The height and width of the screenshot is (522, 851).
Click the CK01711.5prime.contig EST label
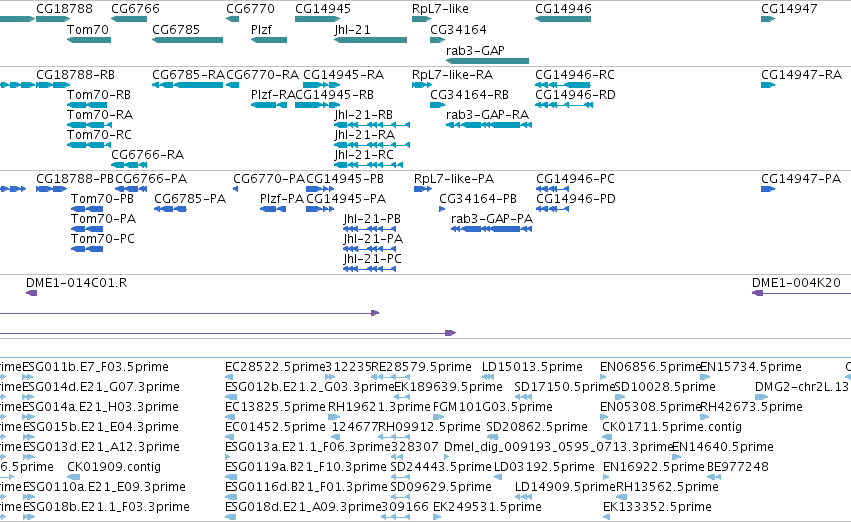point(672,428)
